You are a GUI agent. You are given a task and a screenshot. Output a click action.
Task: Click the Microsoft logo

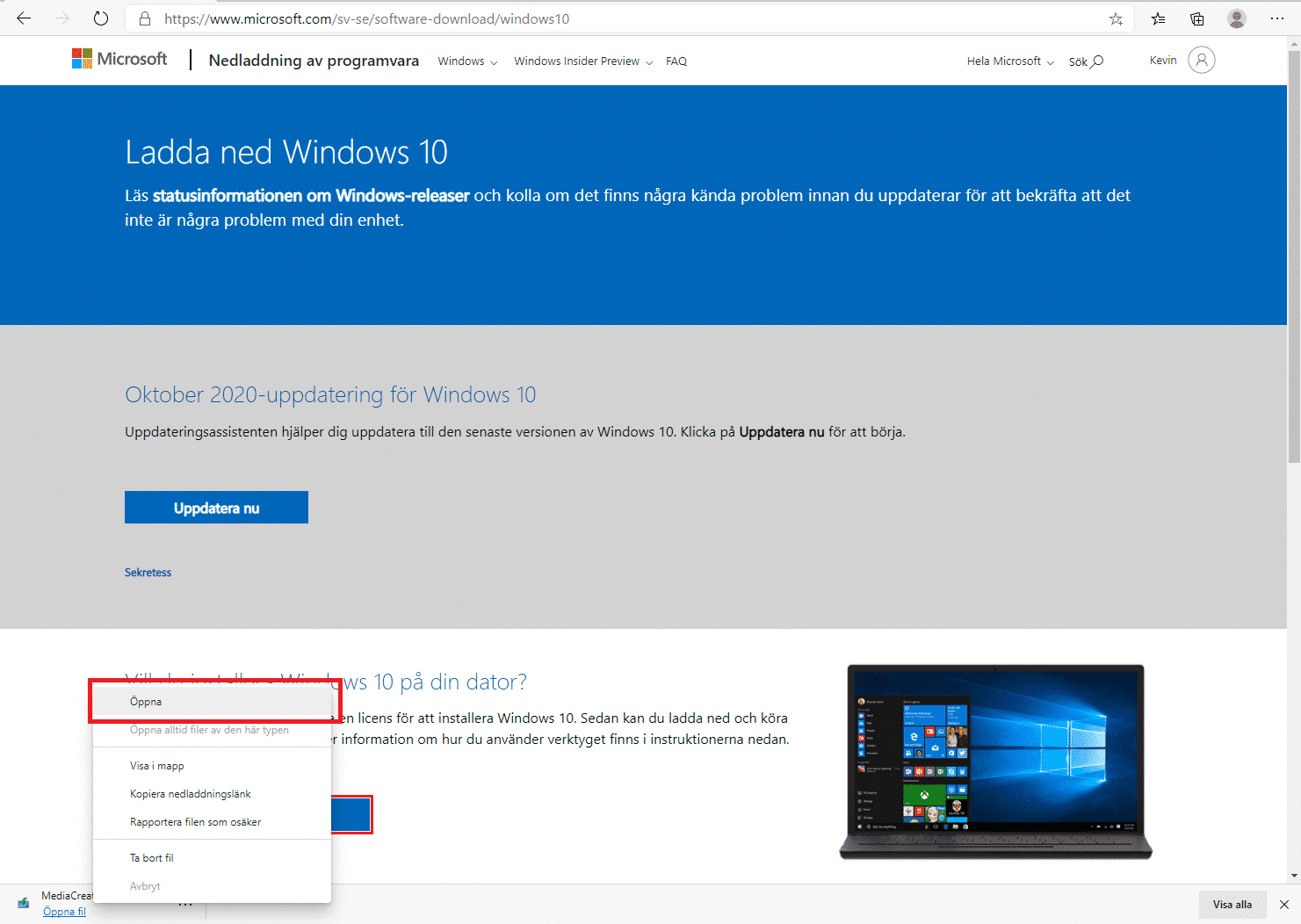[119, 59]
